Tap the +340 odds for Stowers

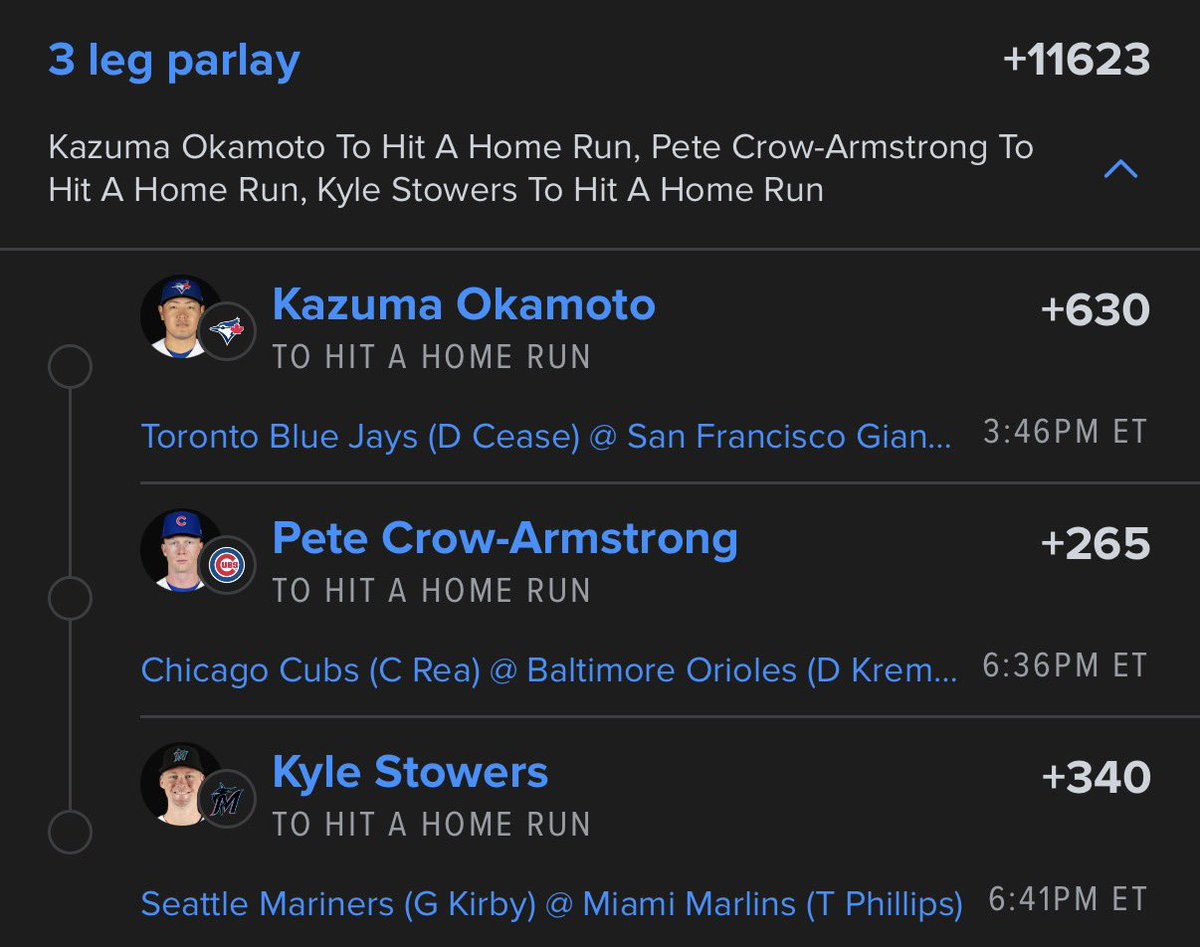1096,778
